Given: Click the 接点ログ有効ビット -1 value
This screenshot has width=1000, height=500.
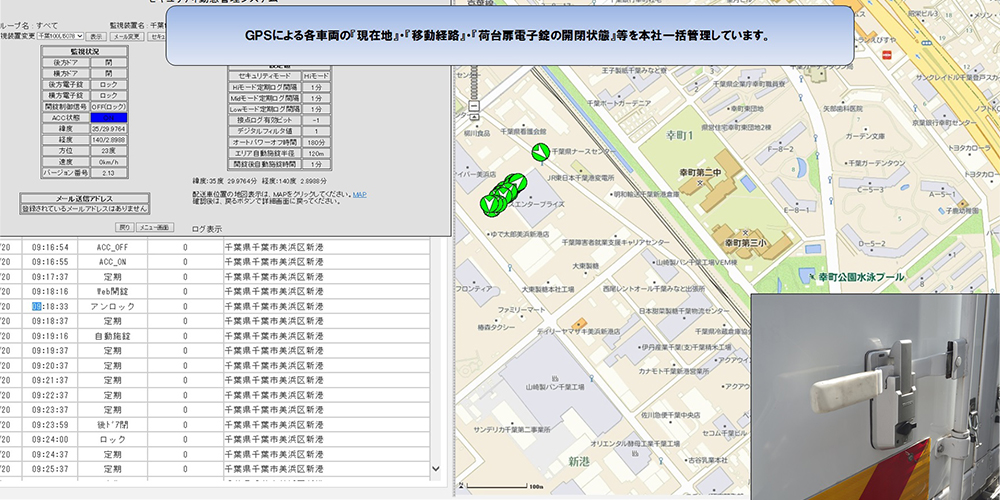Looking at the screenshot, I should coord(316,119).
